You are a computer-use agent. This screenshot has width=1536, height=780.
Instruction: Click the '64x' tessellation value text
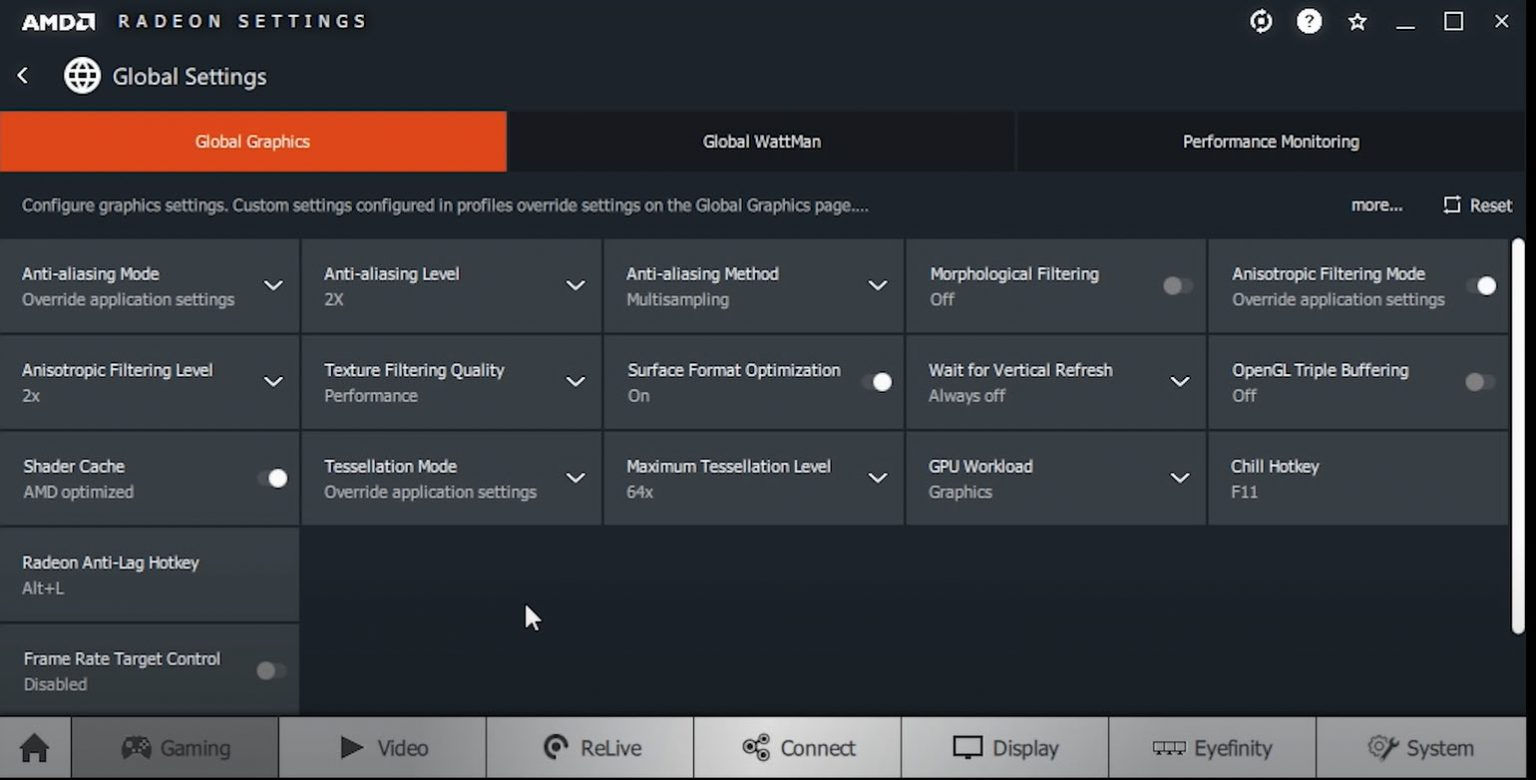click(x=639, y=492)
